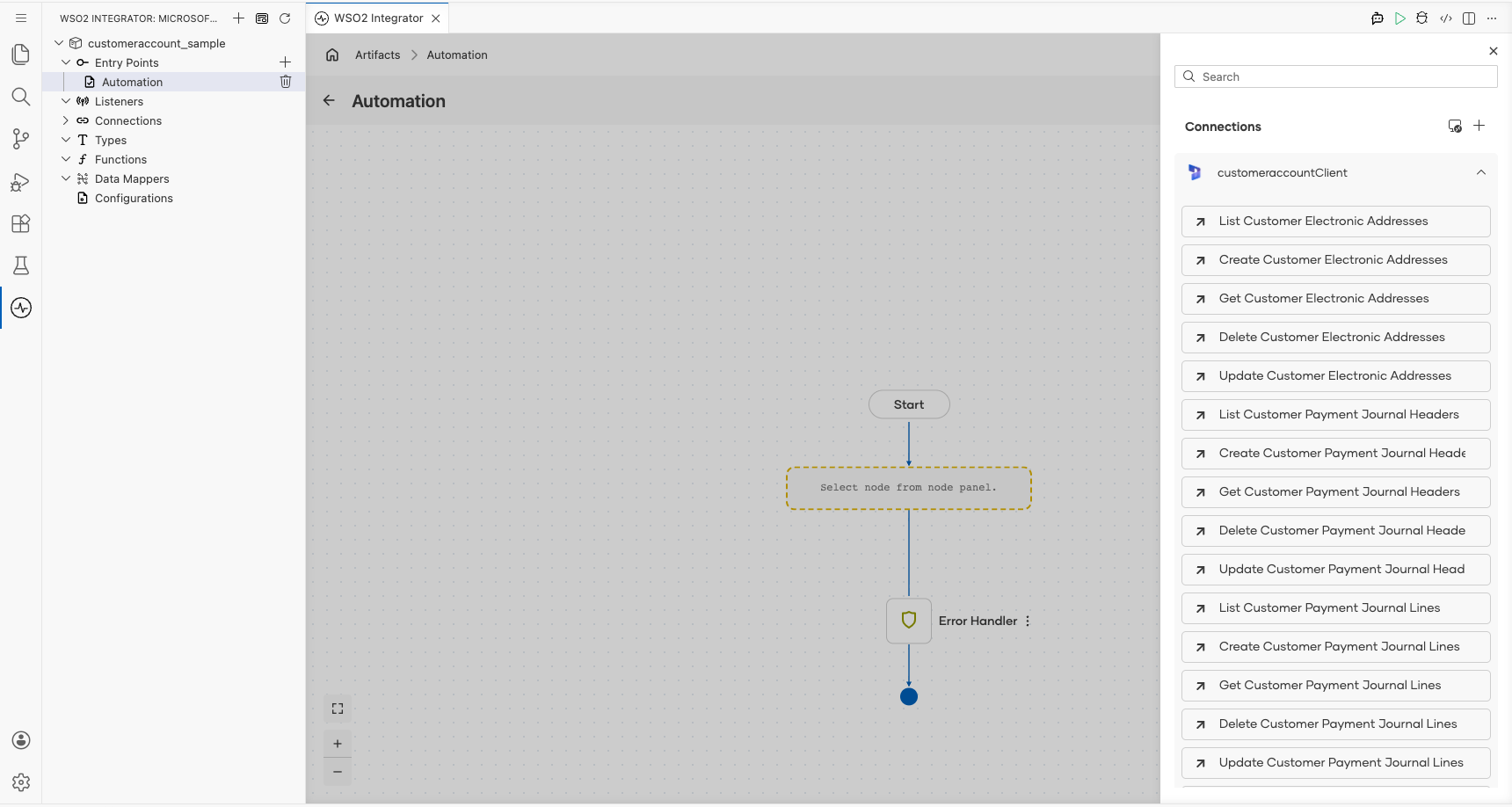Start debugging with the bug icon
1512x807 pixels.
tap(1422, 18)
